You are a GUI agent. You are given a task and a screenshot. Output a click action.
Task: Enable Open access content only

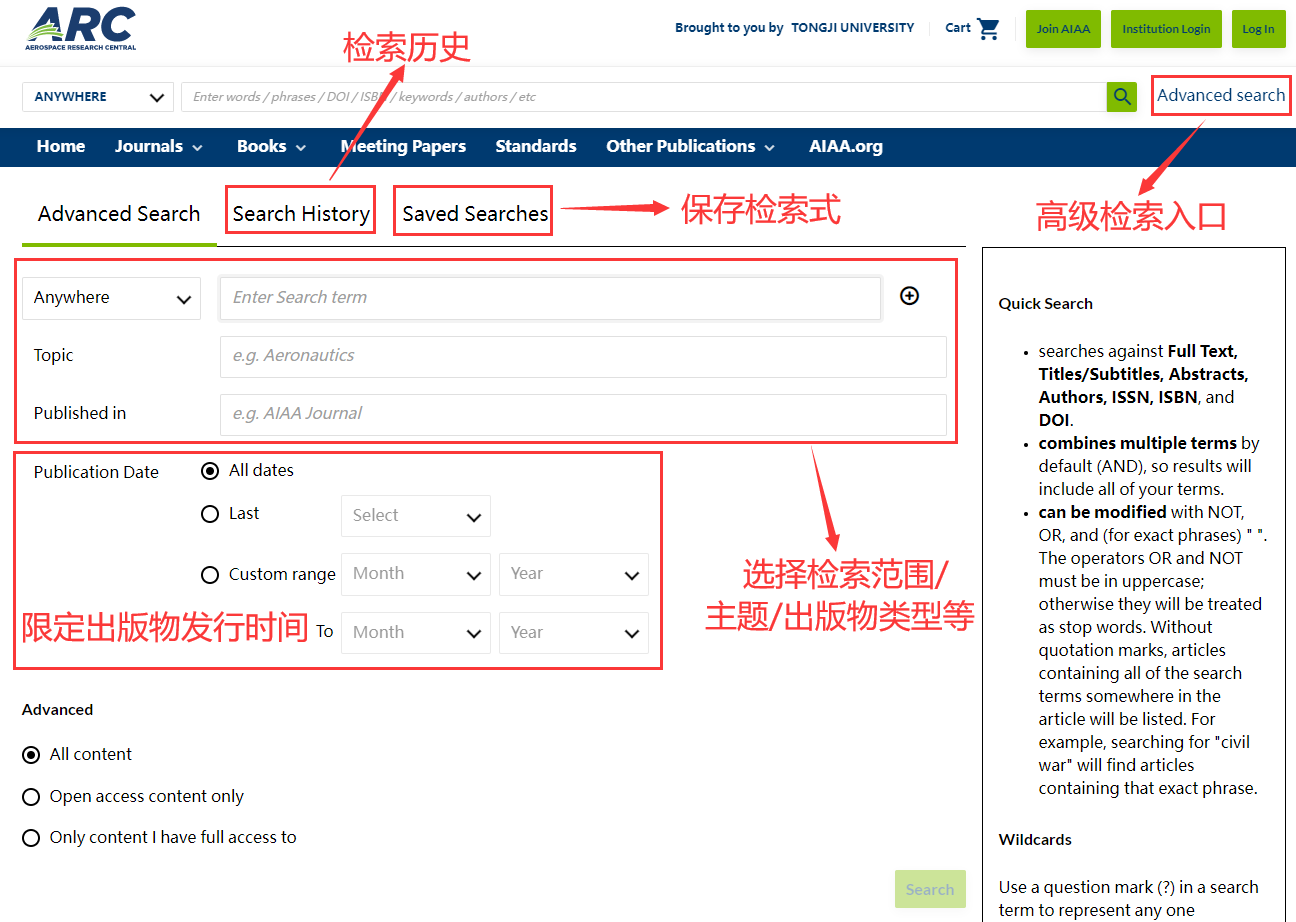[x=31, y=797]
